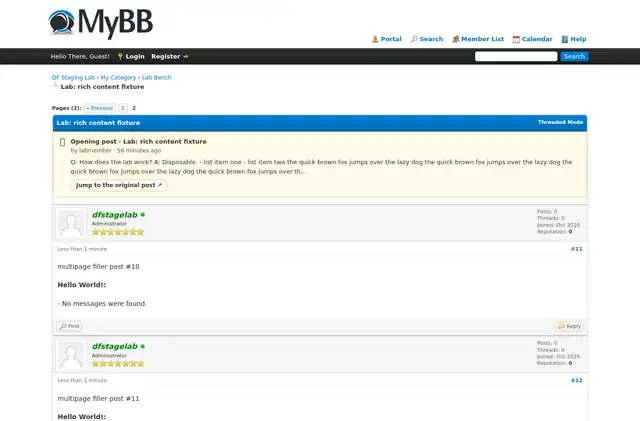Click Jump to the original post
The width and height of the screenshot is (640, 421).
click(119, 185)
